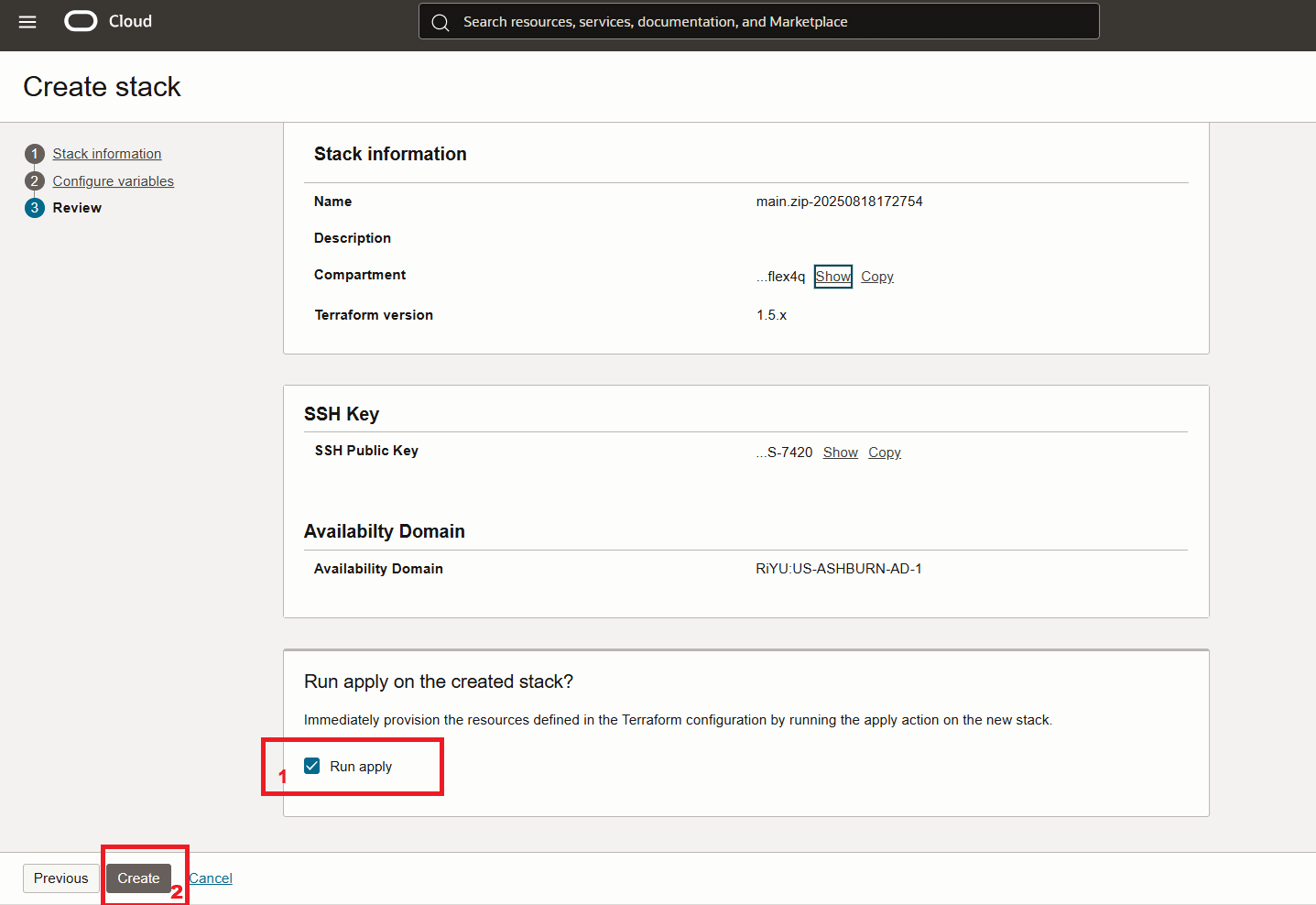This screenshot has width=1316, height=905.
Task: Click the truncated compartment value ...flex4q
Action: [781, 277]
